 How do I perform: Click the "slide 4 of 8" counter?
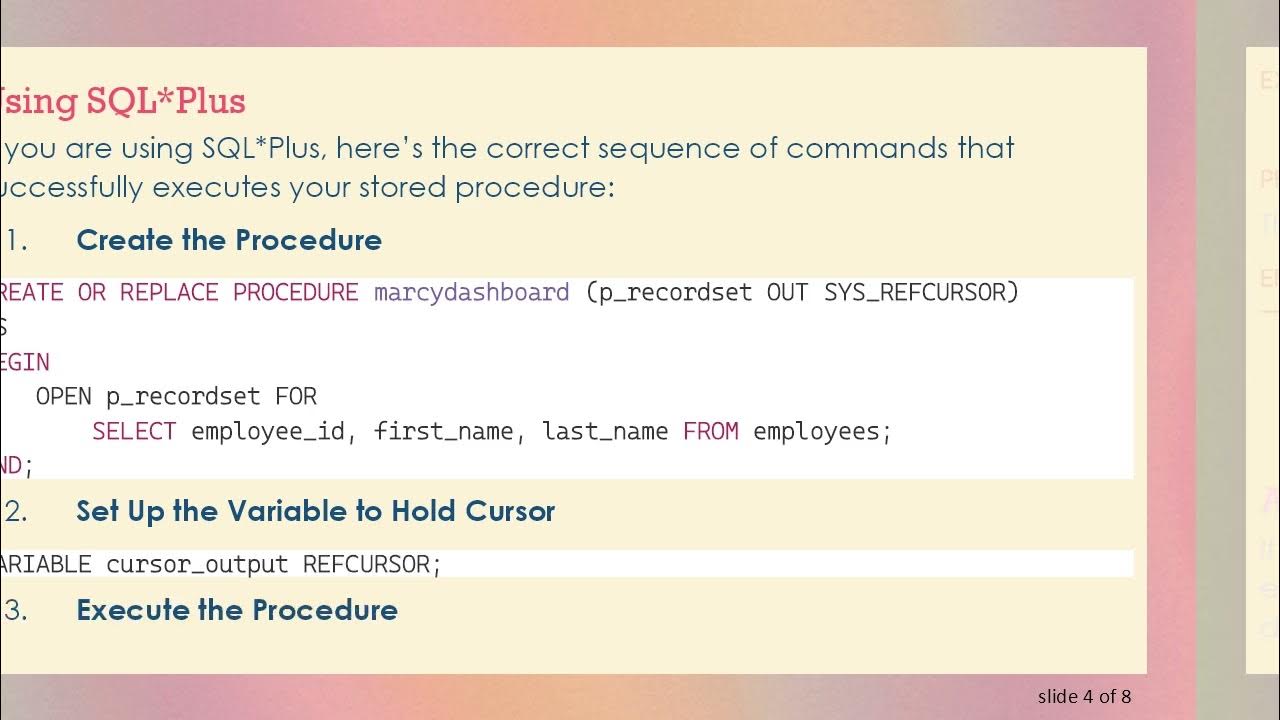[x=1084, y=696]
